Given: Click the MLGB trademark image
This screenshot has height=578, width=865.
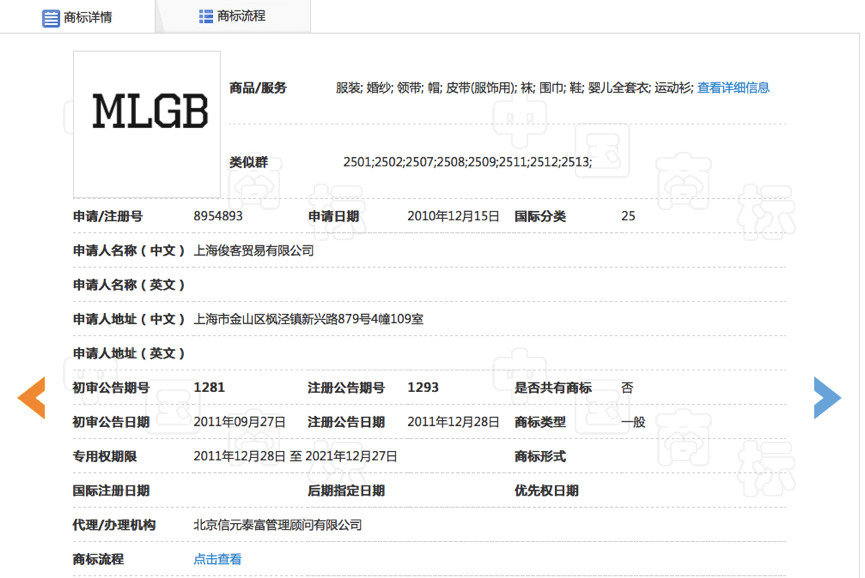Looking at the screenshot, I should pos(147,125).
